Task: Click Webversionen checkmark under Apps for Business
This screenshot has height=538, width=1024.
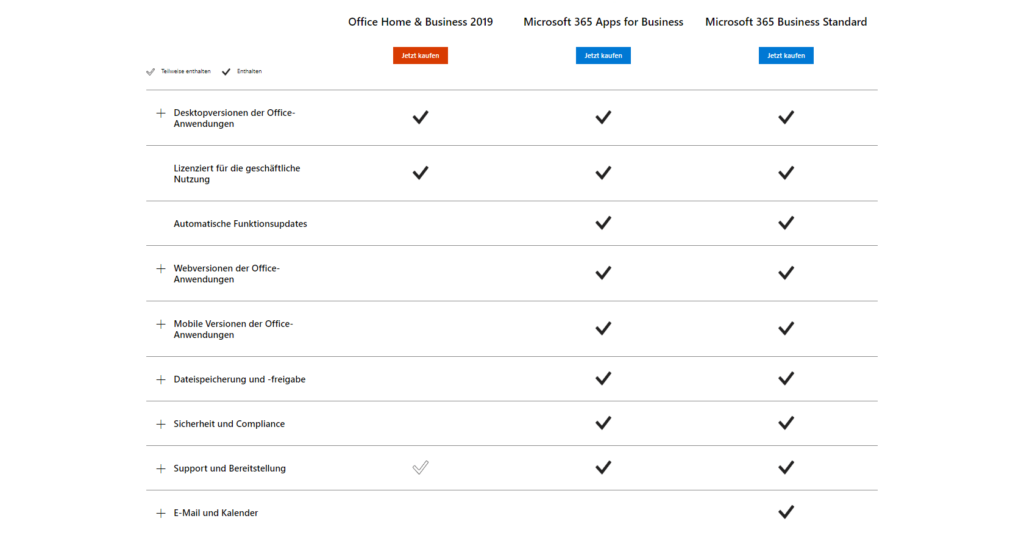Action: (x=603, y=272)
